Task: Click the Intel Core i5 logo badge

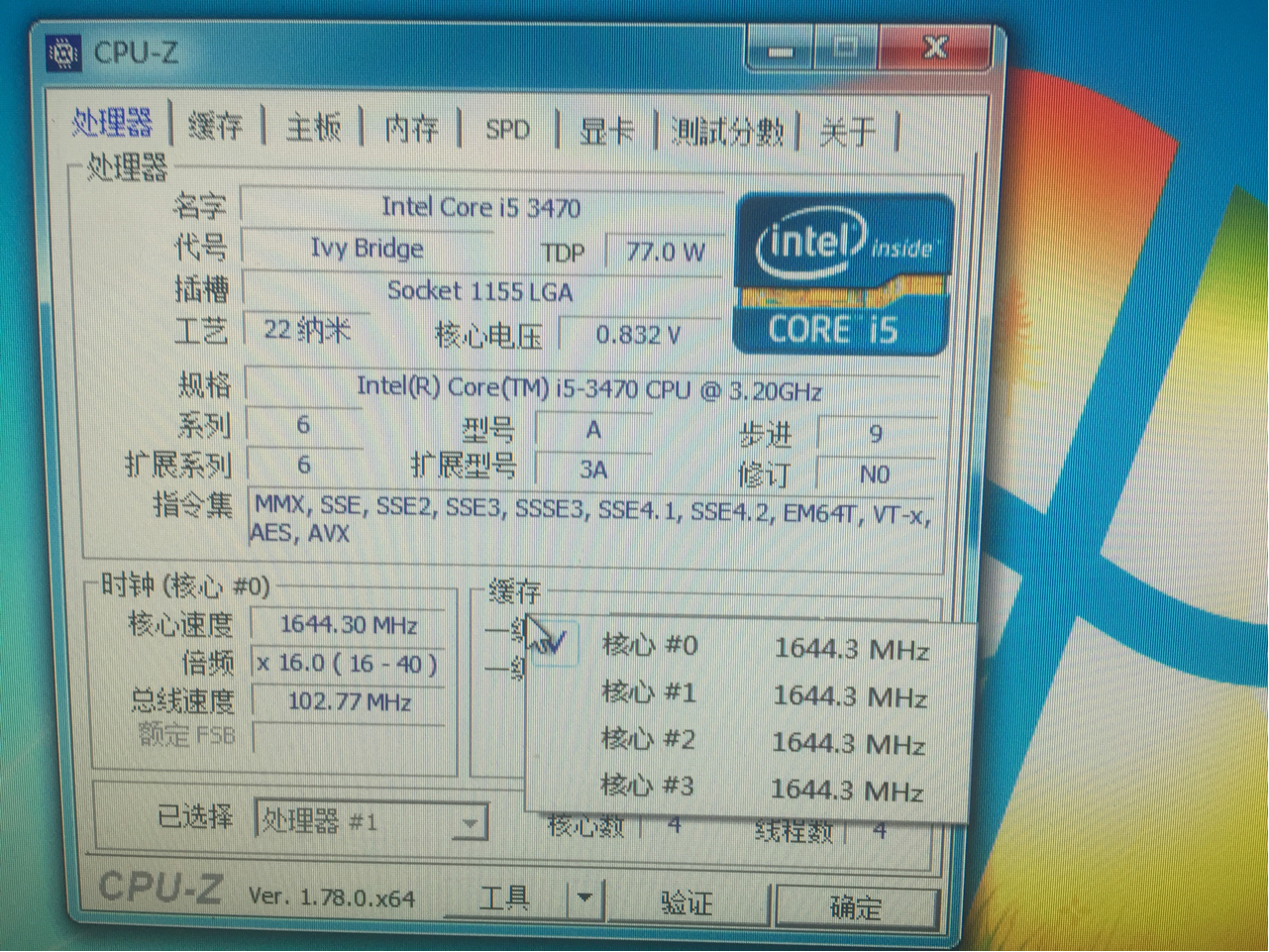Action: [844, 274]
